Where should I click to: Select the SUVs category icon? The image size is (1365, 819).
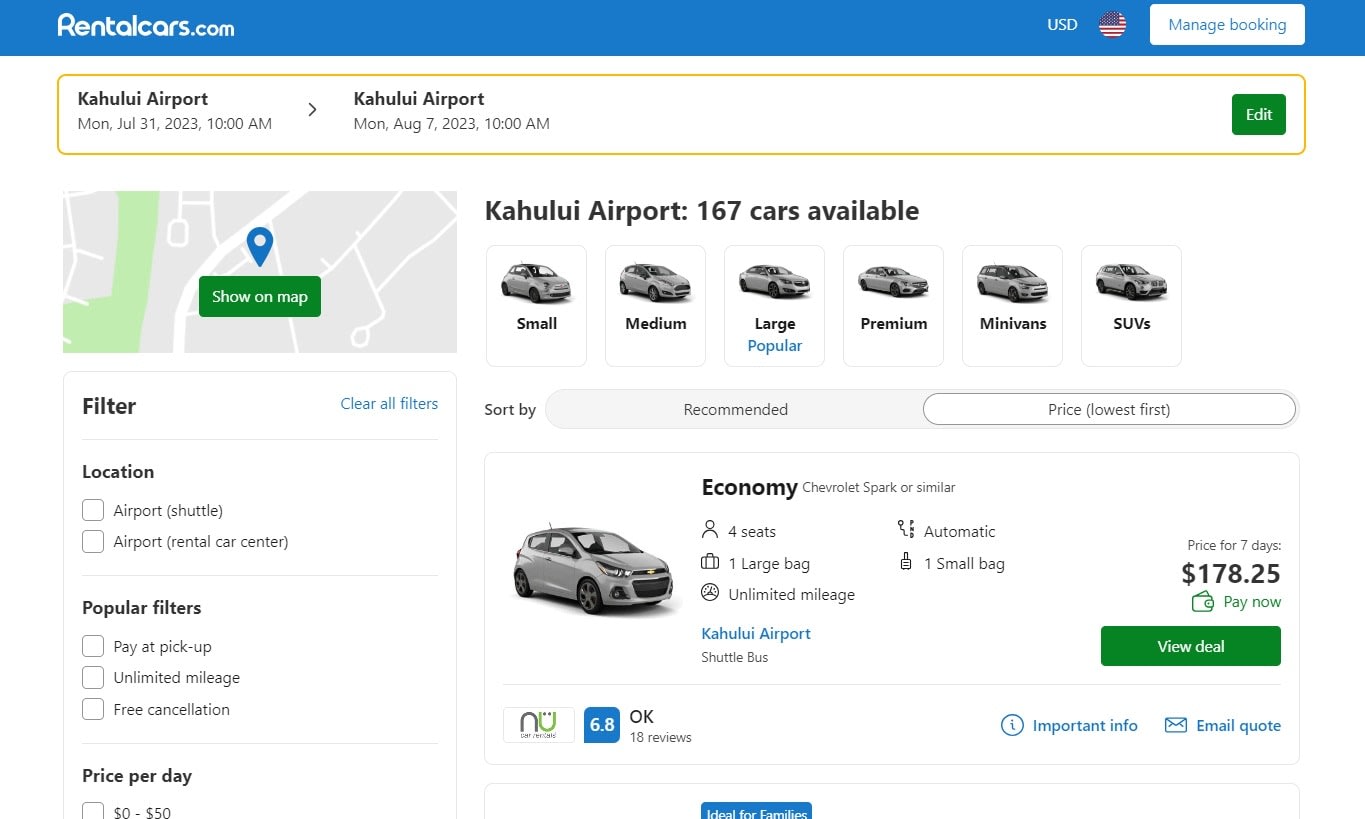click(x=1131, y=282)
